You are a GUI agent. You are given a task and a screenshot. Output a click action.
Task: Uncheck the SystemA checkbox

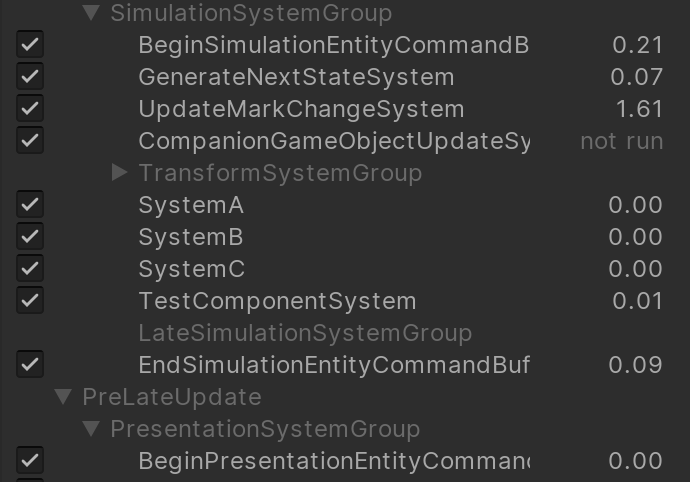(x=30, y=204)
